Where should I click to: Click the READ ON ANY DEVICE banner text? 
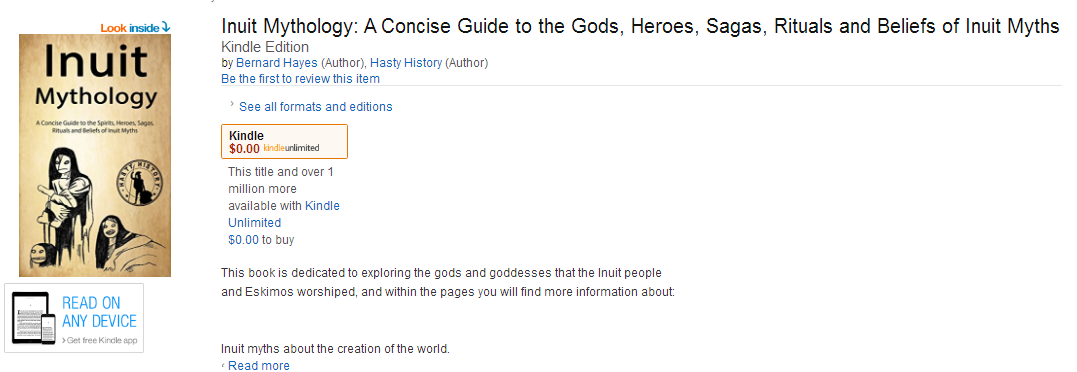point(100,312)
